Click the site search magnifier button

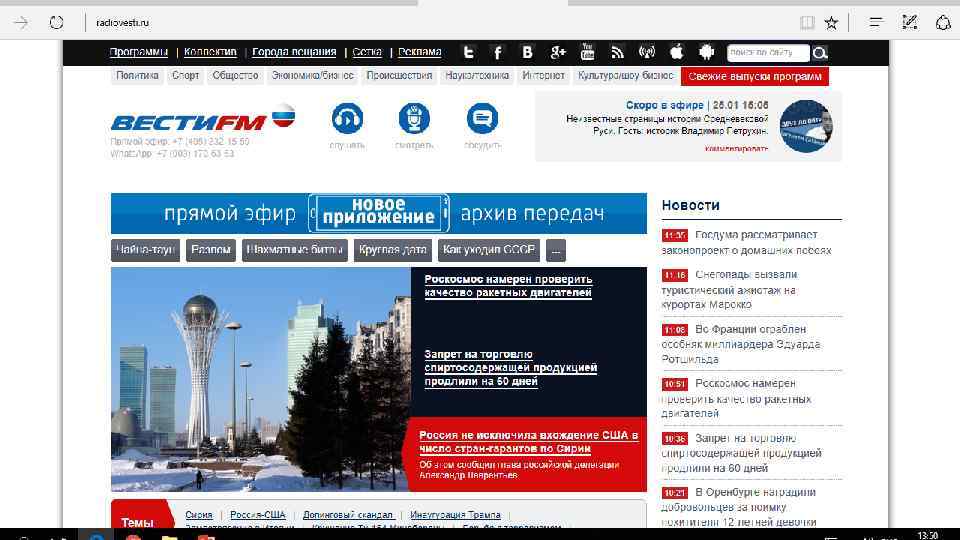(x=819, y=53)
